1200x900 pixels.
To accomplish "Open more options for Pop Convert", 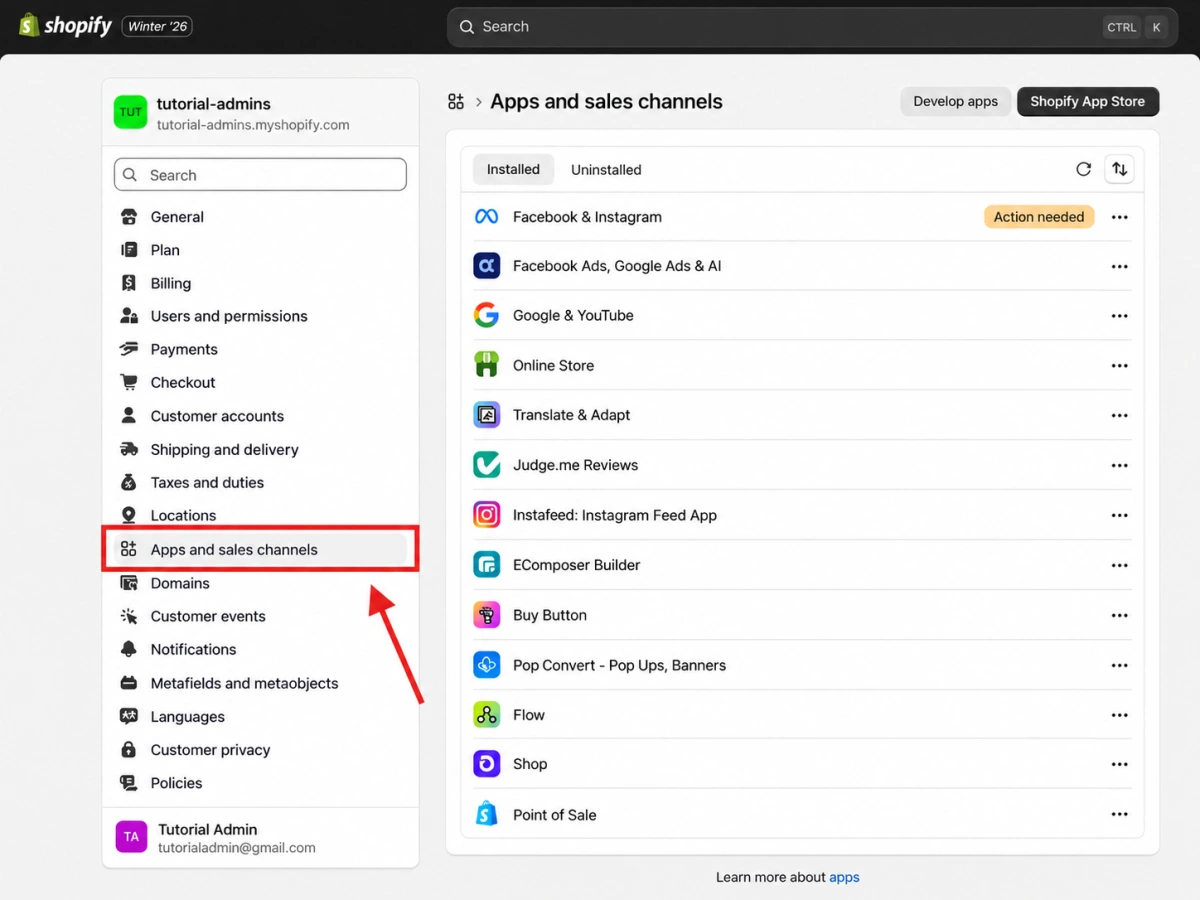I will (1119, 665).
